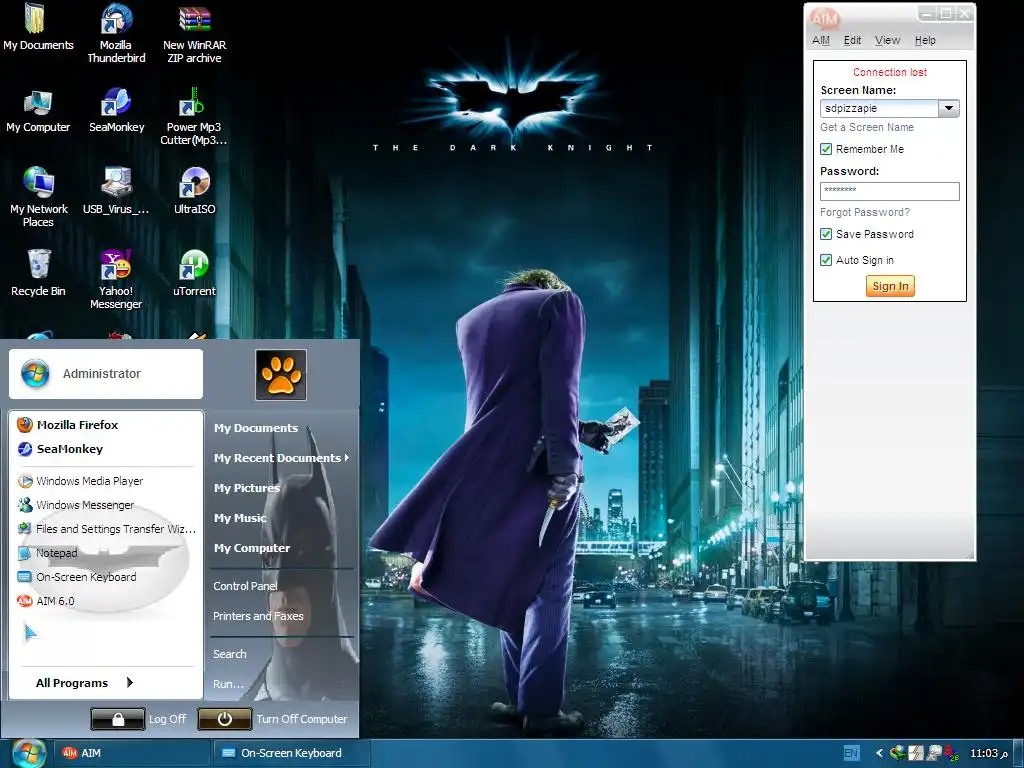Click the Get a Screen Name link
Image resolution: width=1024 pixels, height=768 pixels.
click(867, 127)
